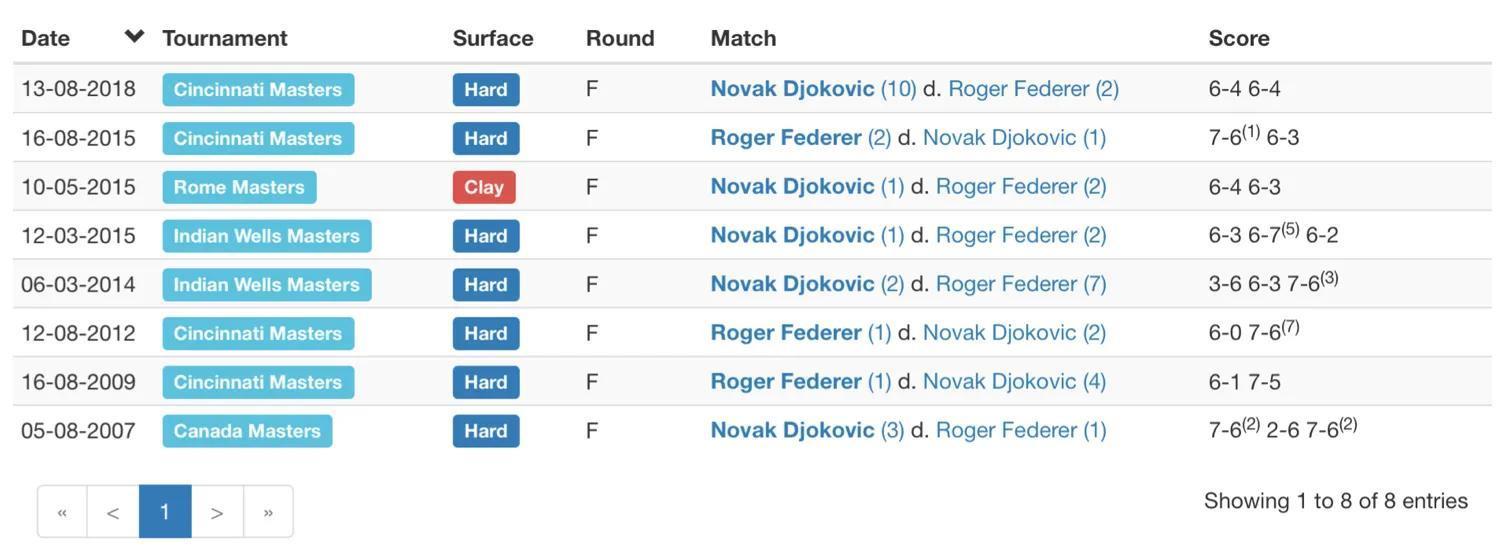Open Rome Masters tournament tag
The height and width of the screenshot is (553, 1500).
pyautogui.click(x=239, y=187)
